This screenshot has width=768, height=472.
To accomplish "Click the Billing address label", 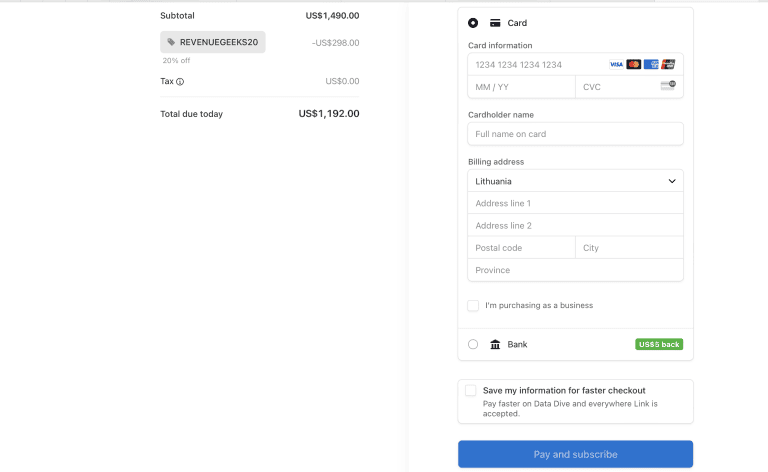I will pyautogui.click(x=496, y=162).
